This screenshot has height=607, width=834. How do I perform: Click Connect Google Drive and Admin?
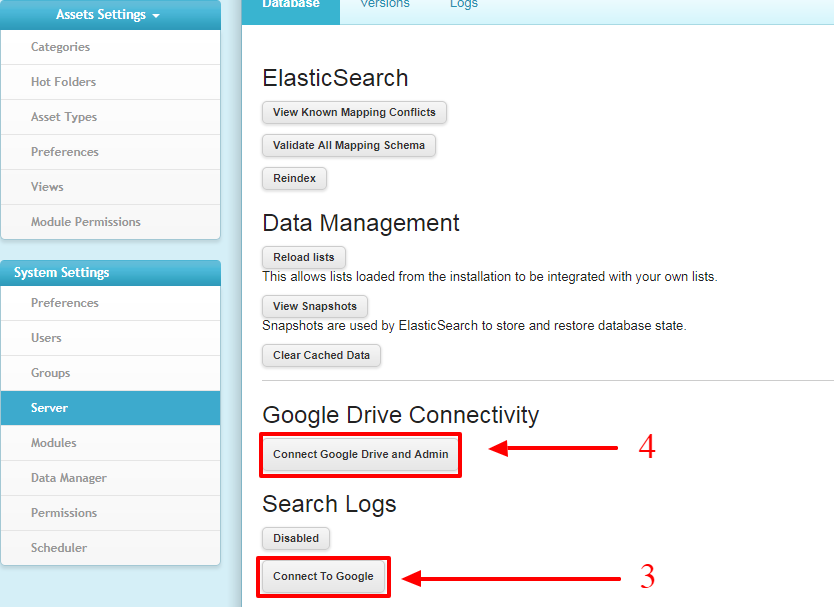point(361,454)
